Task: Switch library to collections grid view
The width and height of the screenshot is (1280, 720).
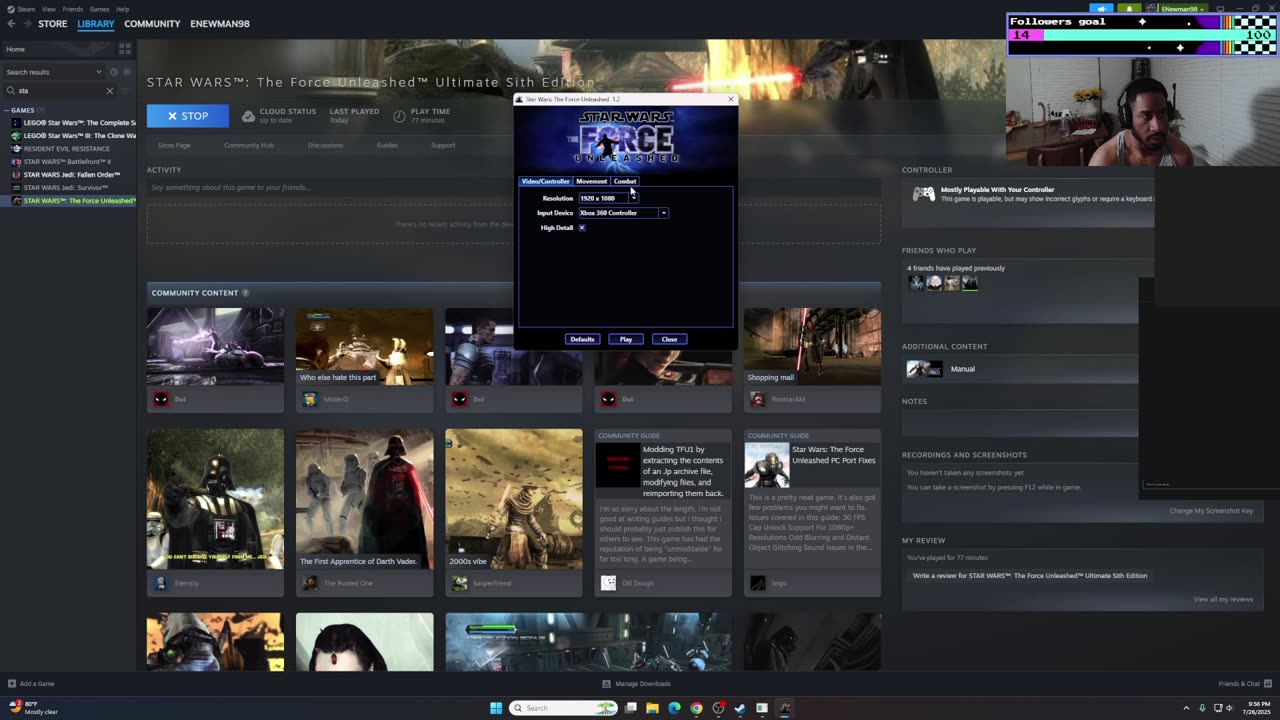Action: click(125, 48)
